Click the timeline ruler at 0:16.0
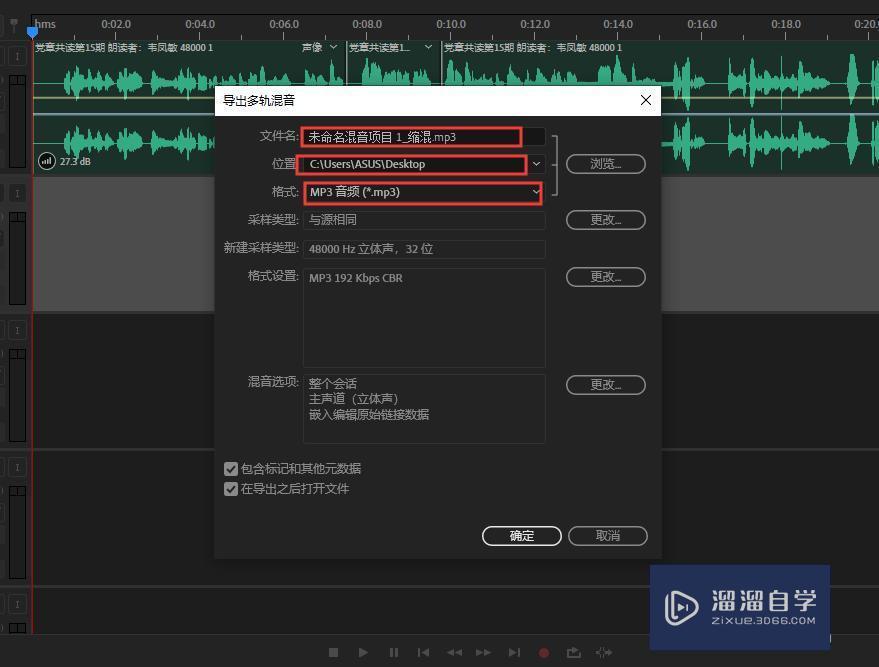Screen dimensions: 879x667 click(702, 24)
